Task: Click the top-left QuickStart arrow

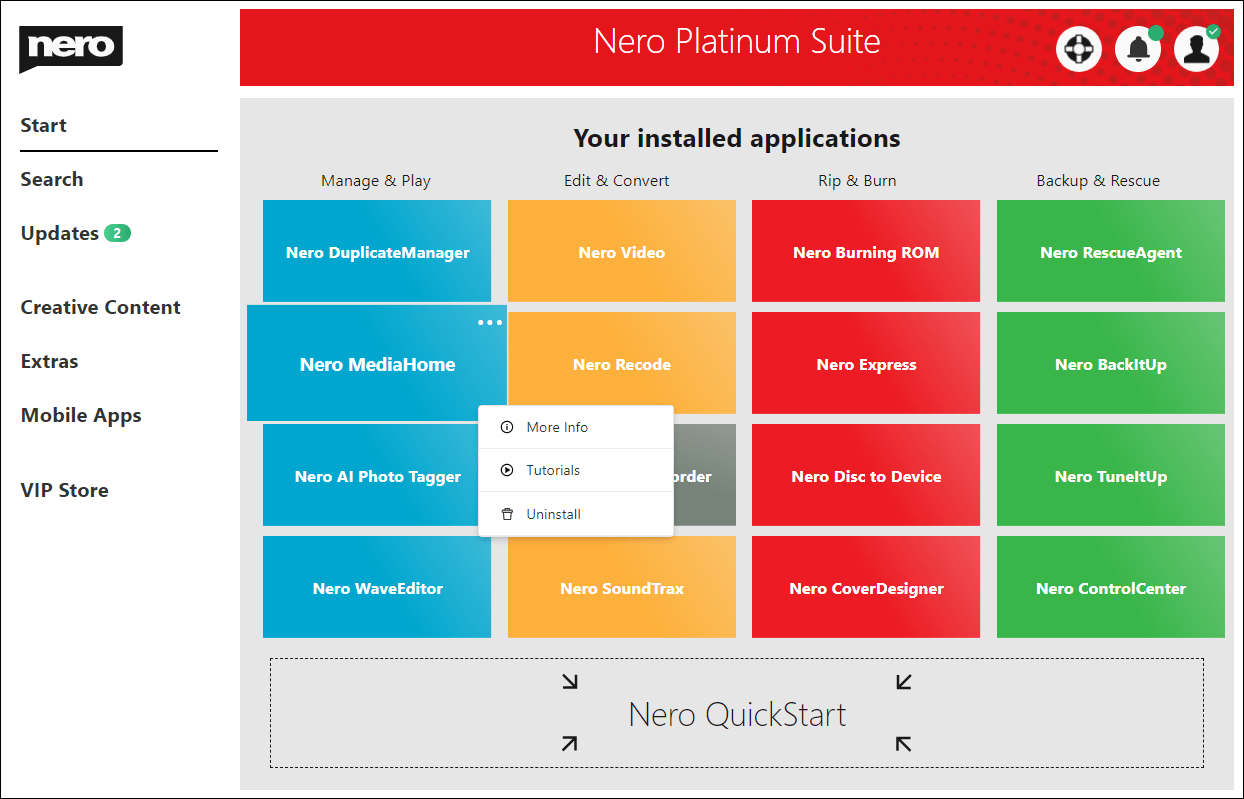Action: (x=569, y=681)
